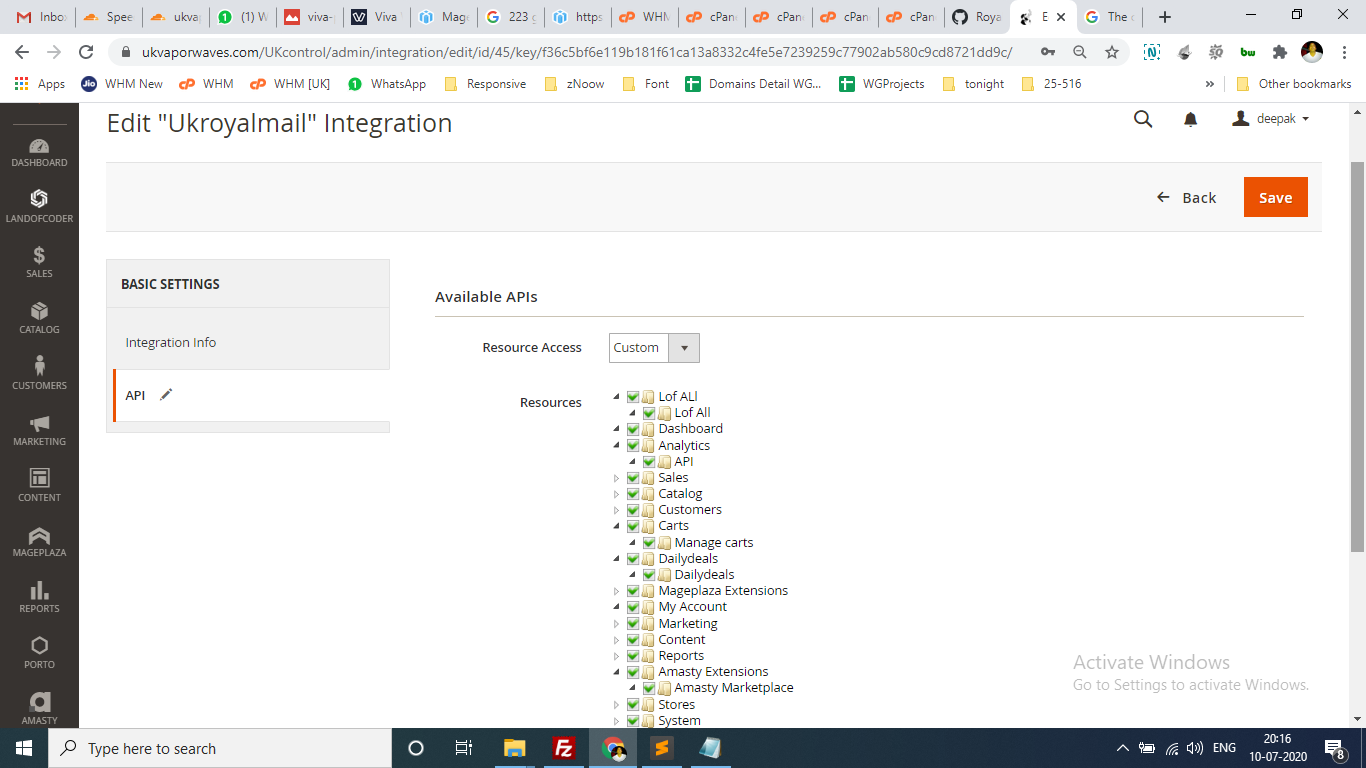
Task: Click the orange Save button
Action: (1275, 197)
